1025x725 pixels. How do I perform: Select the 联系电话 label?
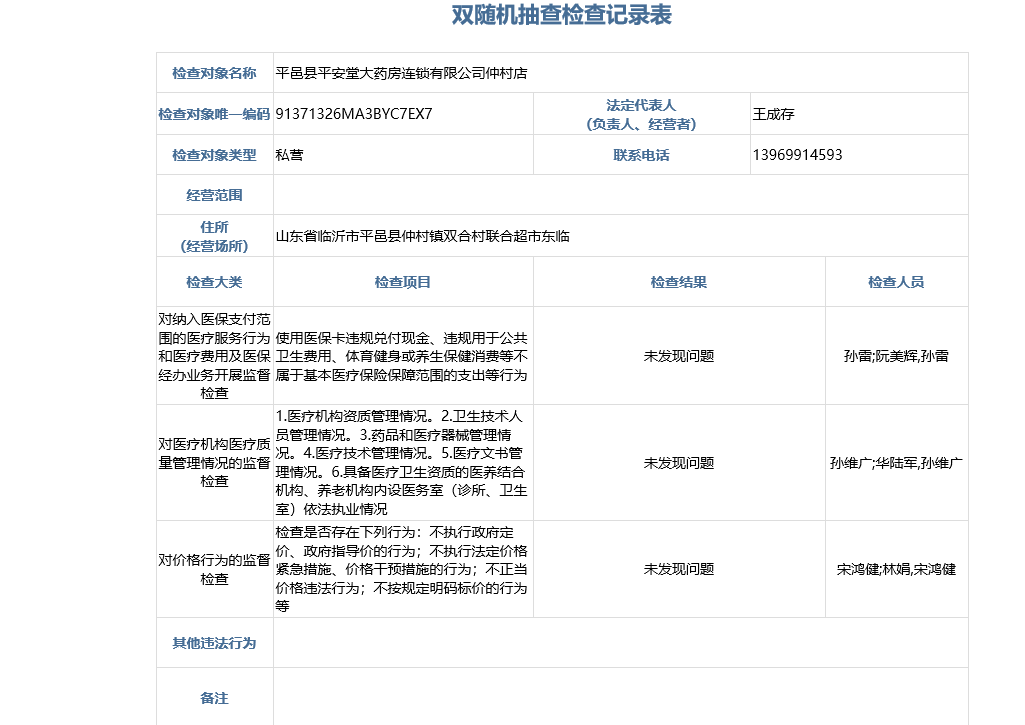(x=641, y=155)
